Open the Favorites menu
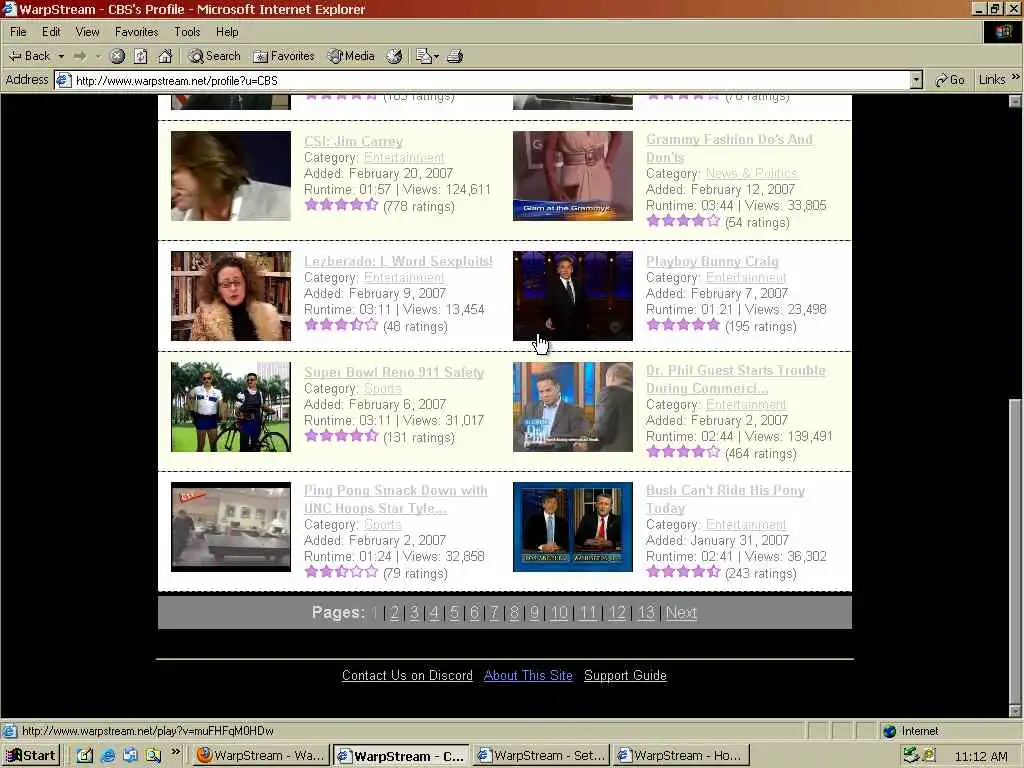The width and height of the screenshot is (1024, 768). coord(136,31)
